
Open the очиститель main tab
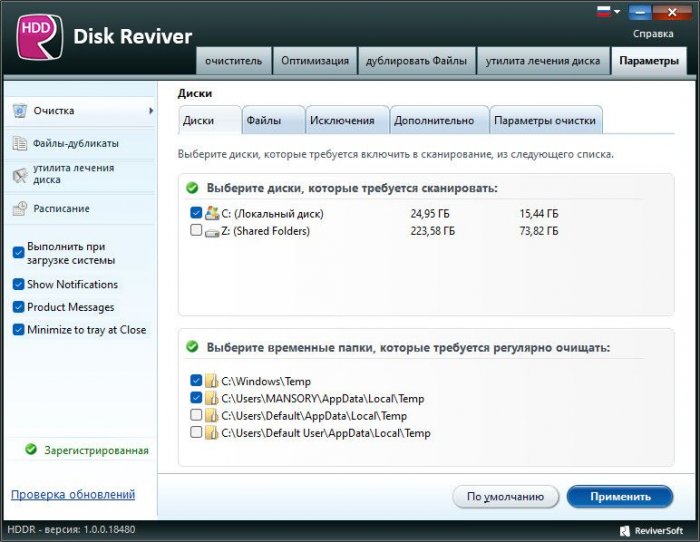click(x=233, y=61)
